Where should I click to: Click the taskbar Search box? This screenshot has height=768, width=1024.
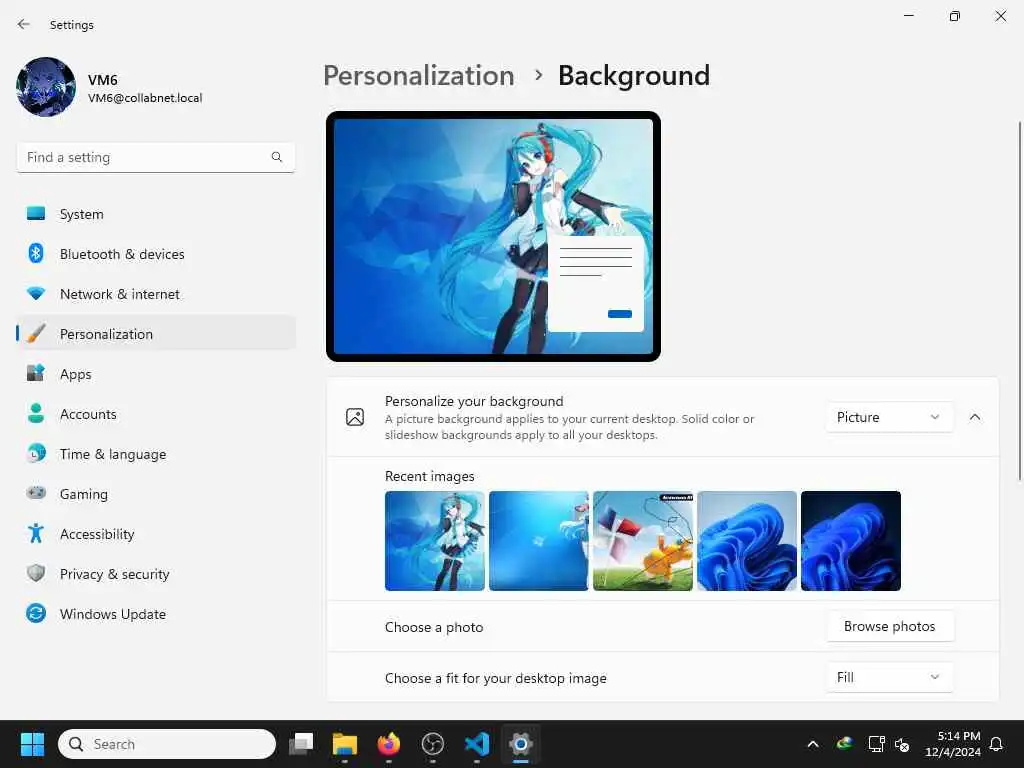pos(167,744)
